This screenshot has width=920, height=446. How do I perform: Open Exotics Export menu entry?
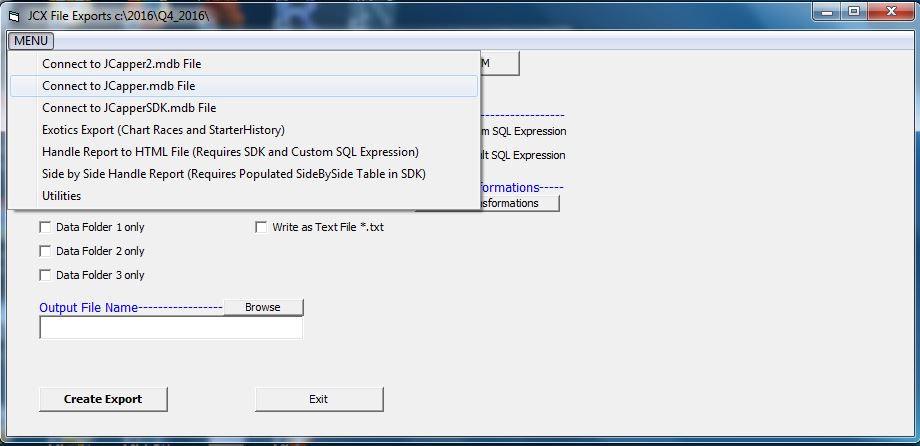point(244,130)
